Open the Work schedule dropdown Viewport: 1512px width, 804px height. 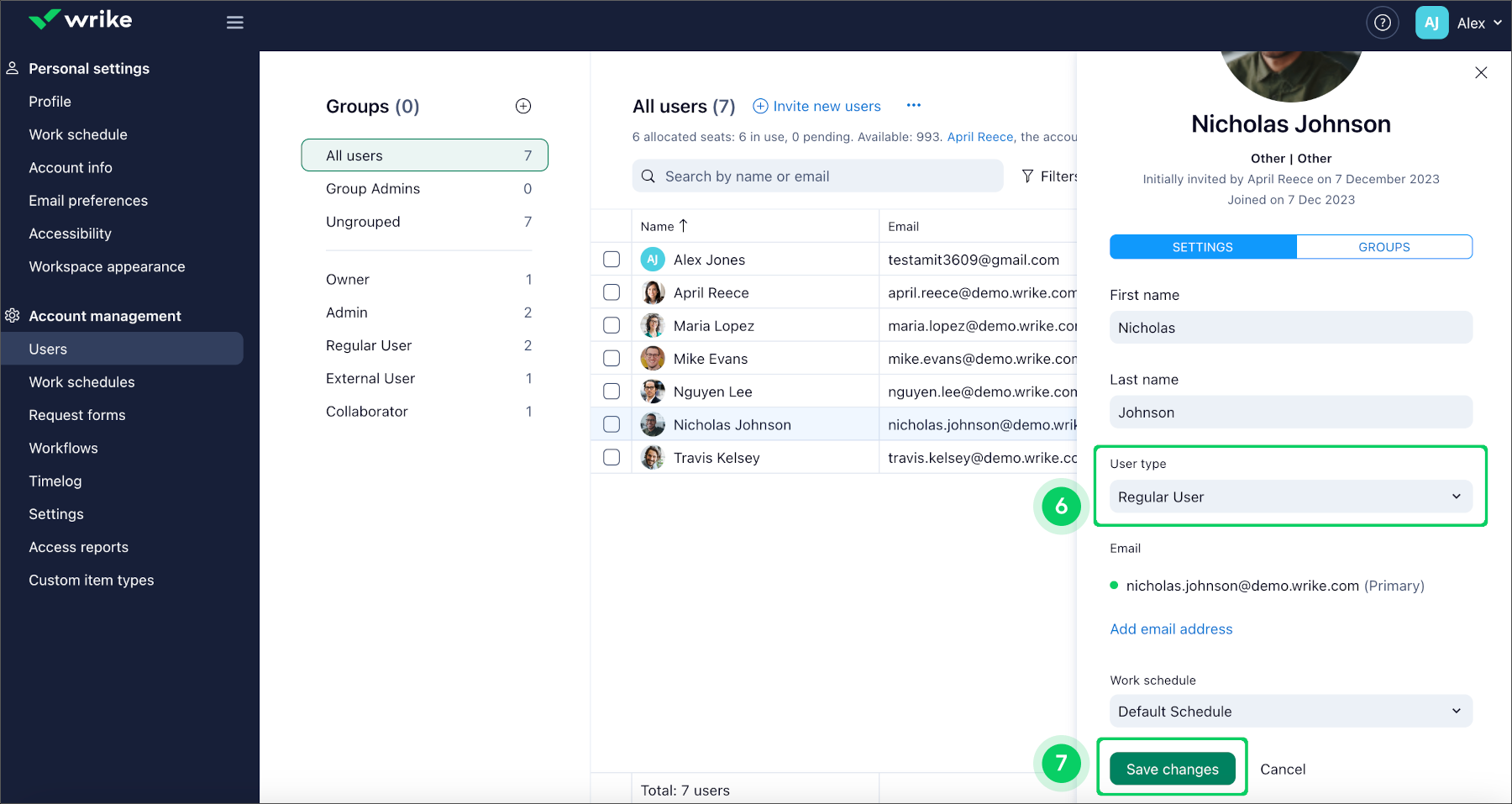click(1289, 711)
